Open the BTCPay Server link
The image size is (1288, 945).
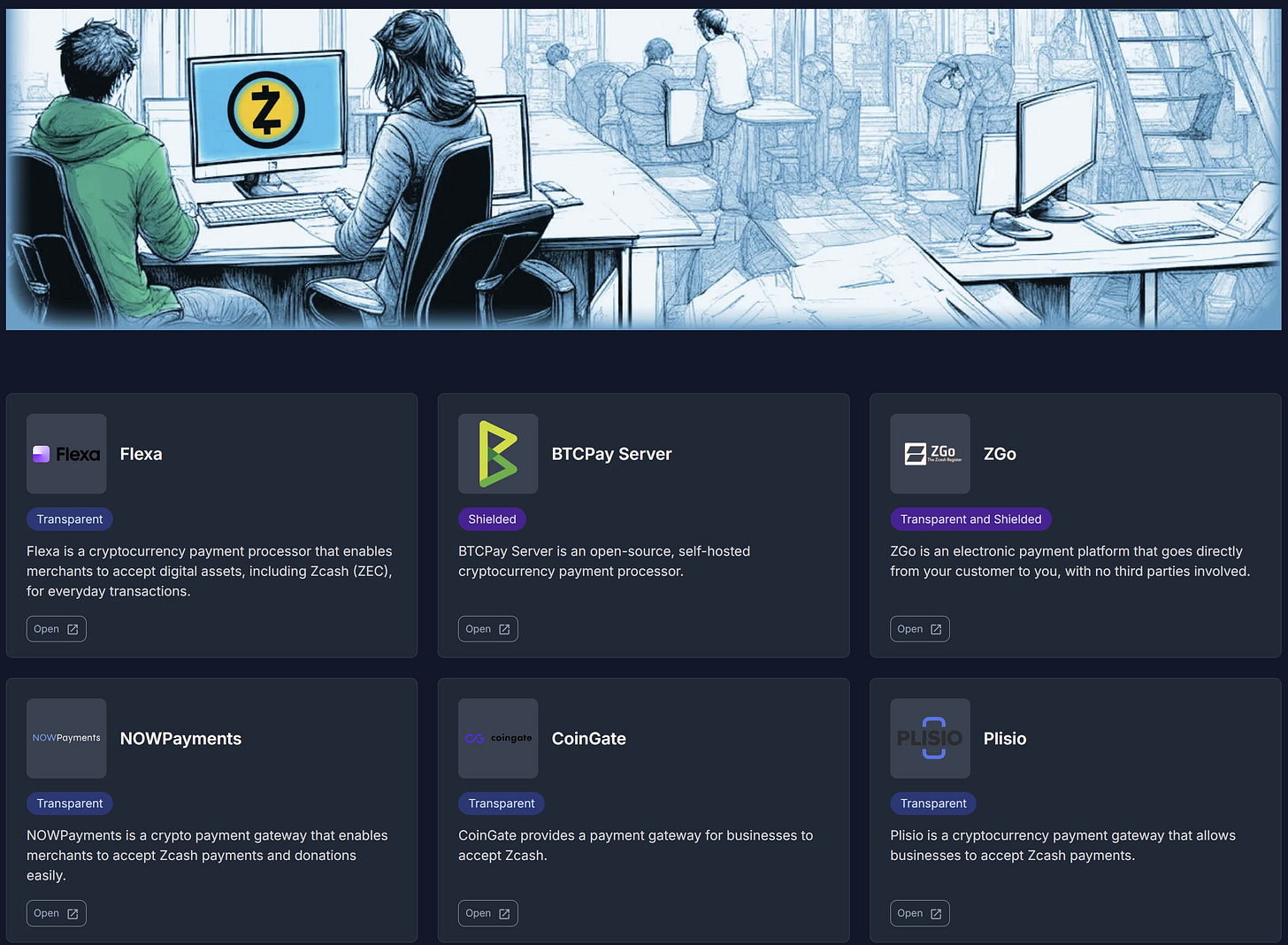tap(488, 629)
